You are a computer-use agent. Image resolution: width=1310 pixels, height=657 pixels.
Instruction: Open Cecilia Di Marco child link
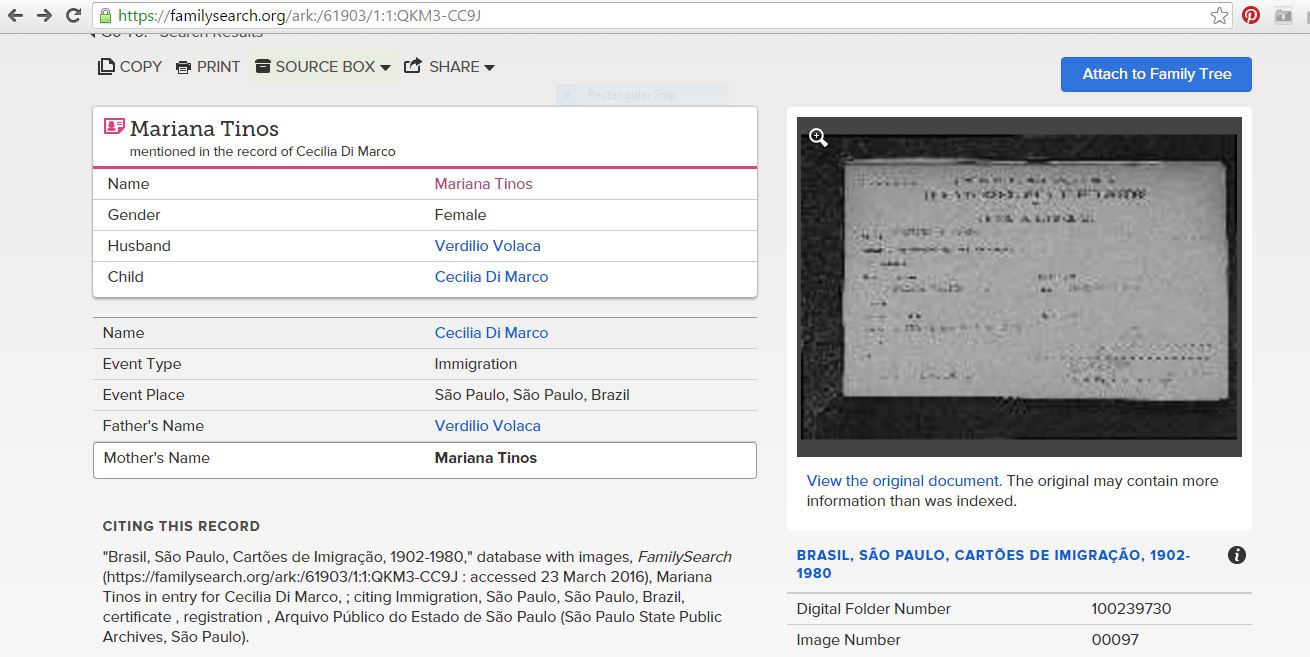[491, 277]
